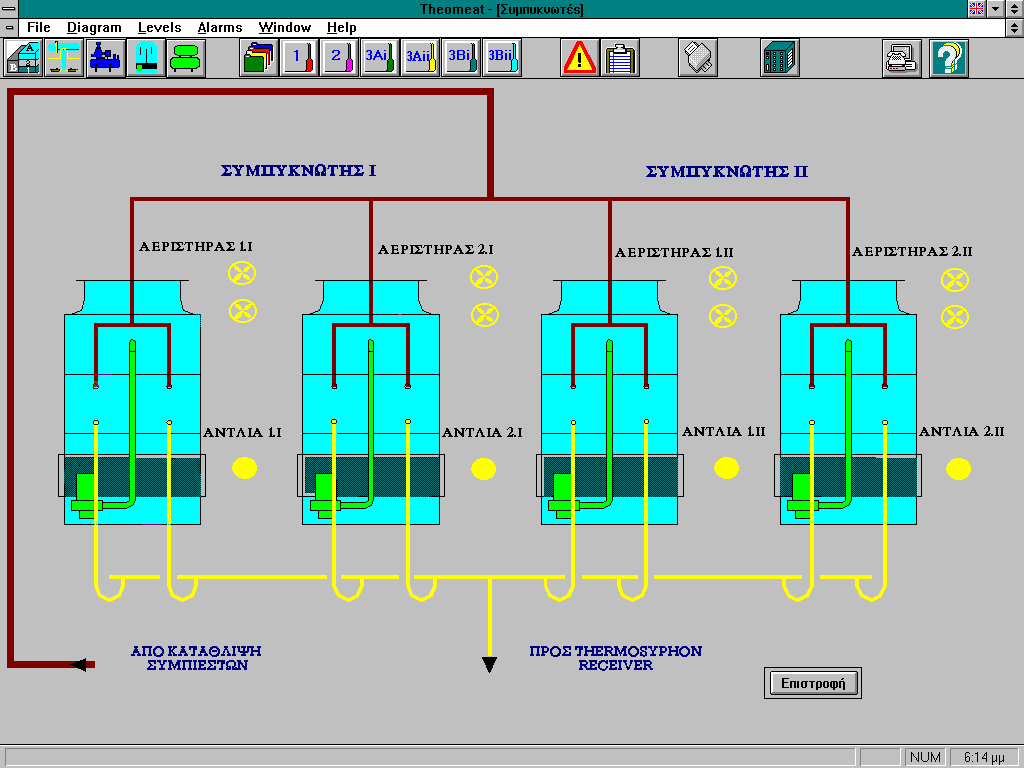Viewport: 1024px width, 768px height.
Task: Open the red alarm warning triangle
Action: (579, 58)
